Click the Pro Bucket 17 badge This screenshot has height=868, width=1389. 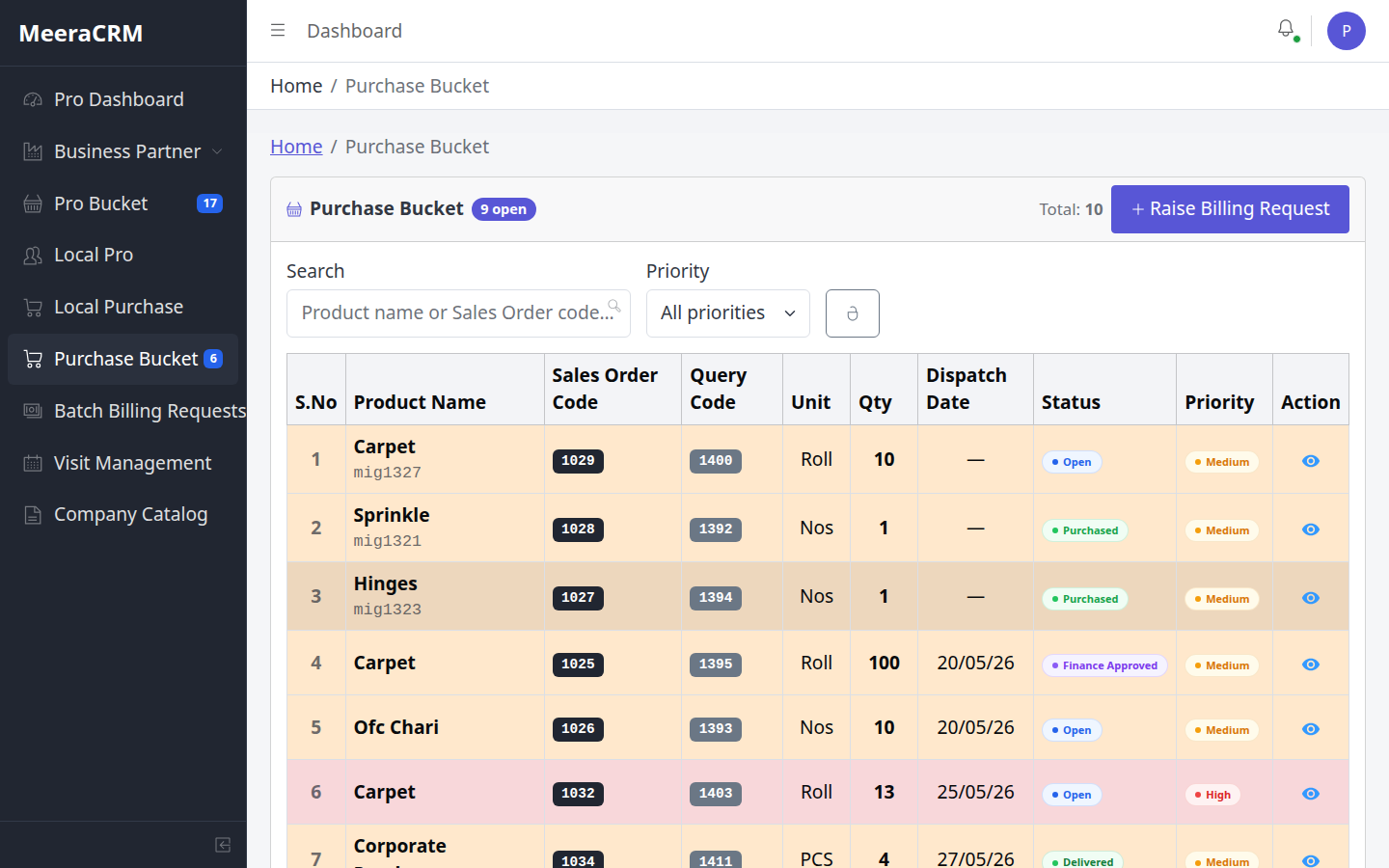coord(209,203)
